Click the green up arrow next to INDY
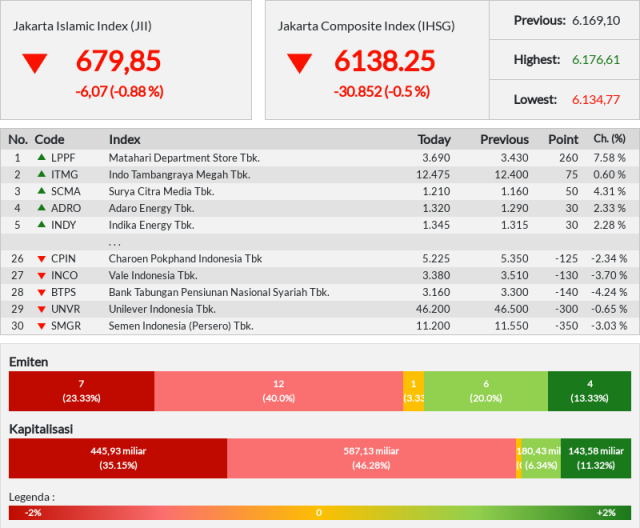The height and width of the screenshot is (528, 640). click(x=41, y=224)
